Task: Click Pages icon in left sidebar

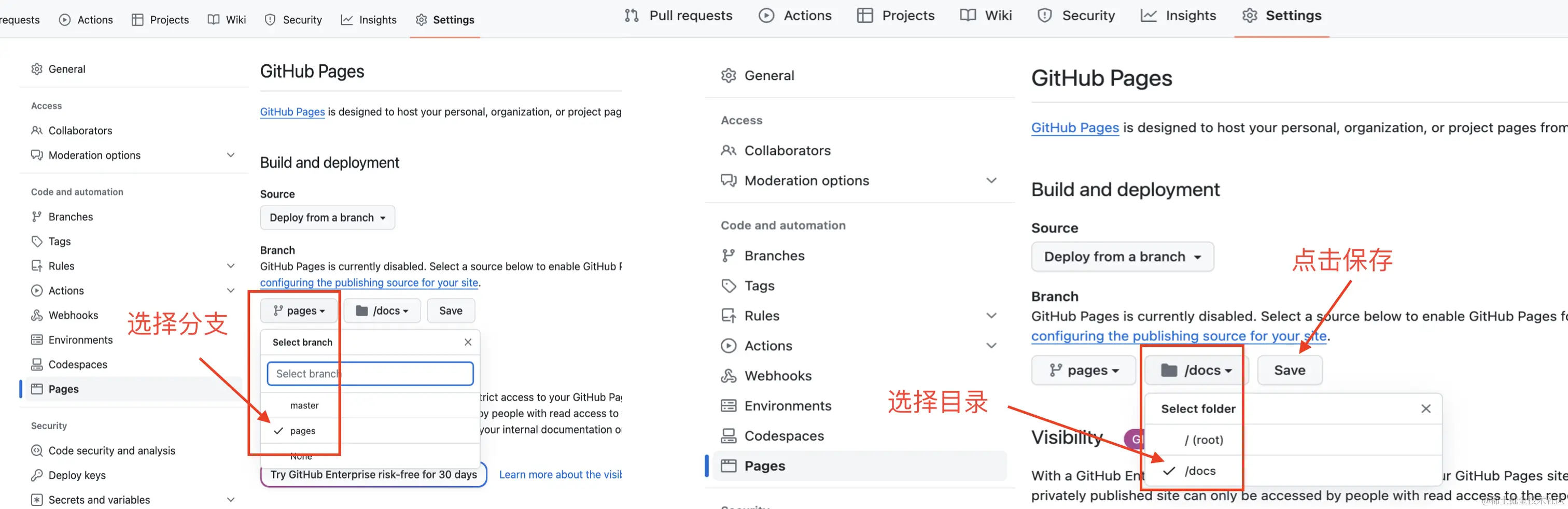Action: click(x=37, y=389)
